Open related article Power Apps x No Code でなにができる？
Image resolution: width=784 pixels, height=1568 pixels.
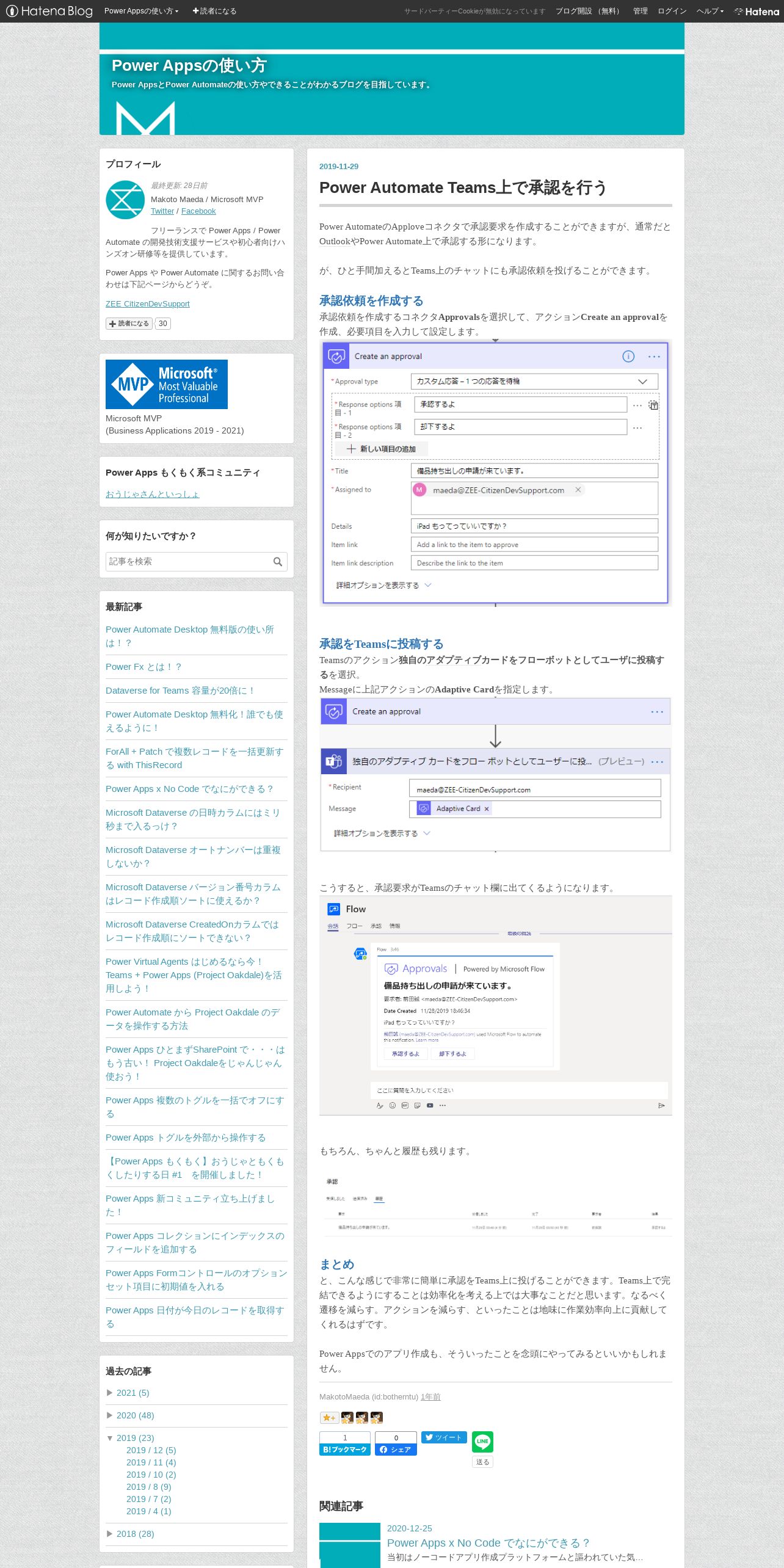tap(488, 1543)
